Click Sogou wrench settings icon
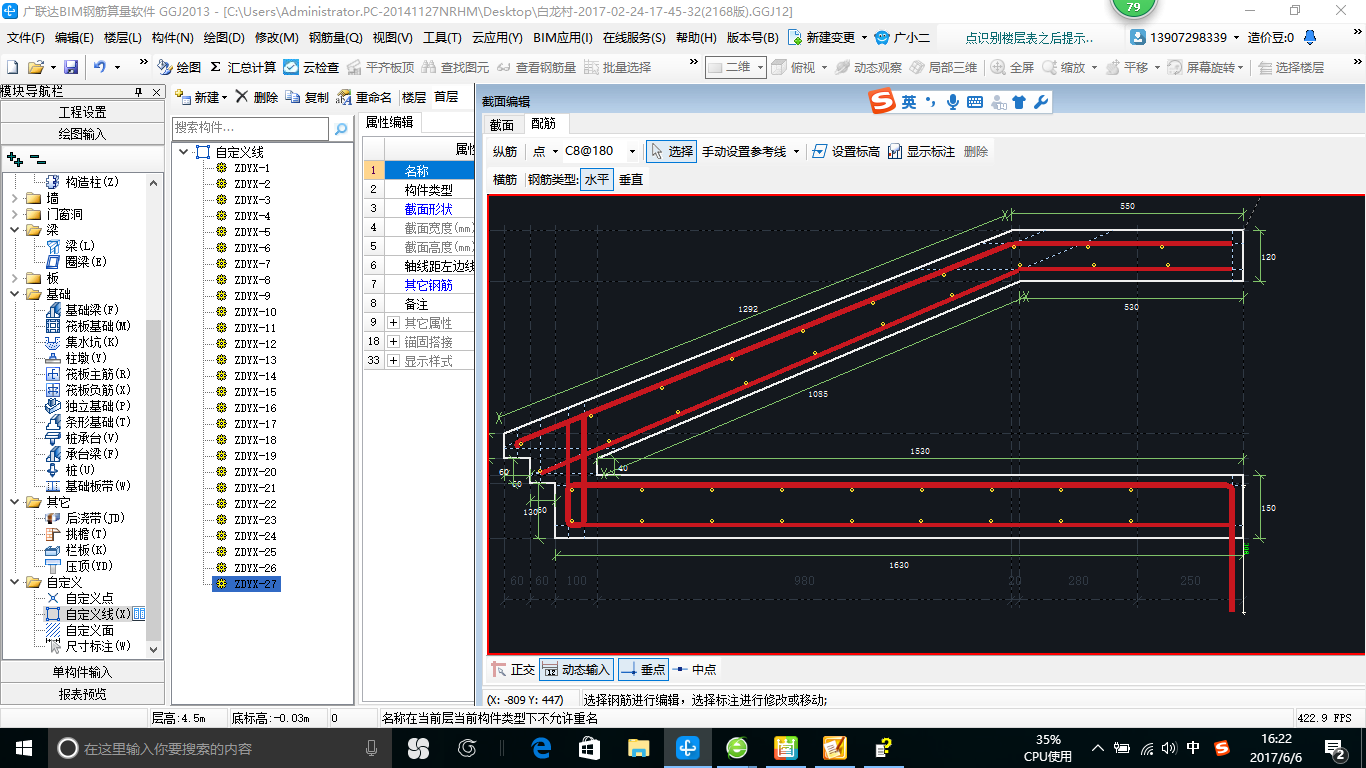Viewport: 1366px width, 768px height. pos(1041,102)
